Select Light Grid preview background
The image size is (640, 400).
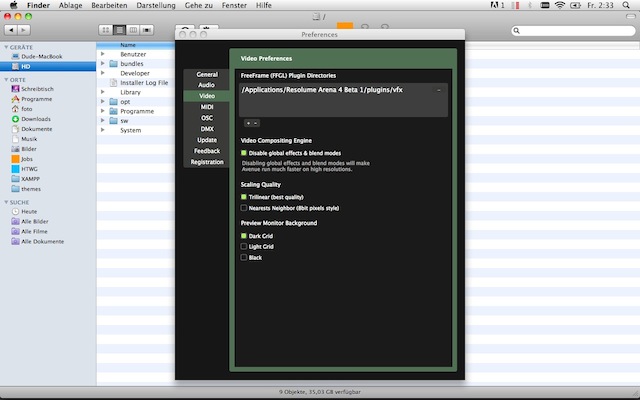coord(244,247)
